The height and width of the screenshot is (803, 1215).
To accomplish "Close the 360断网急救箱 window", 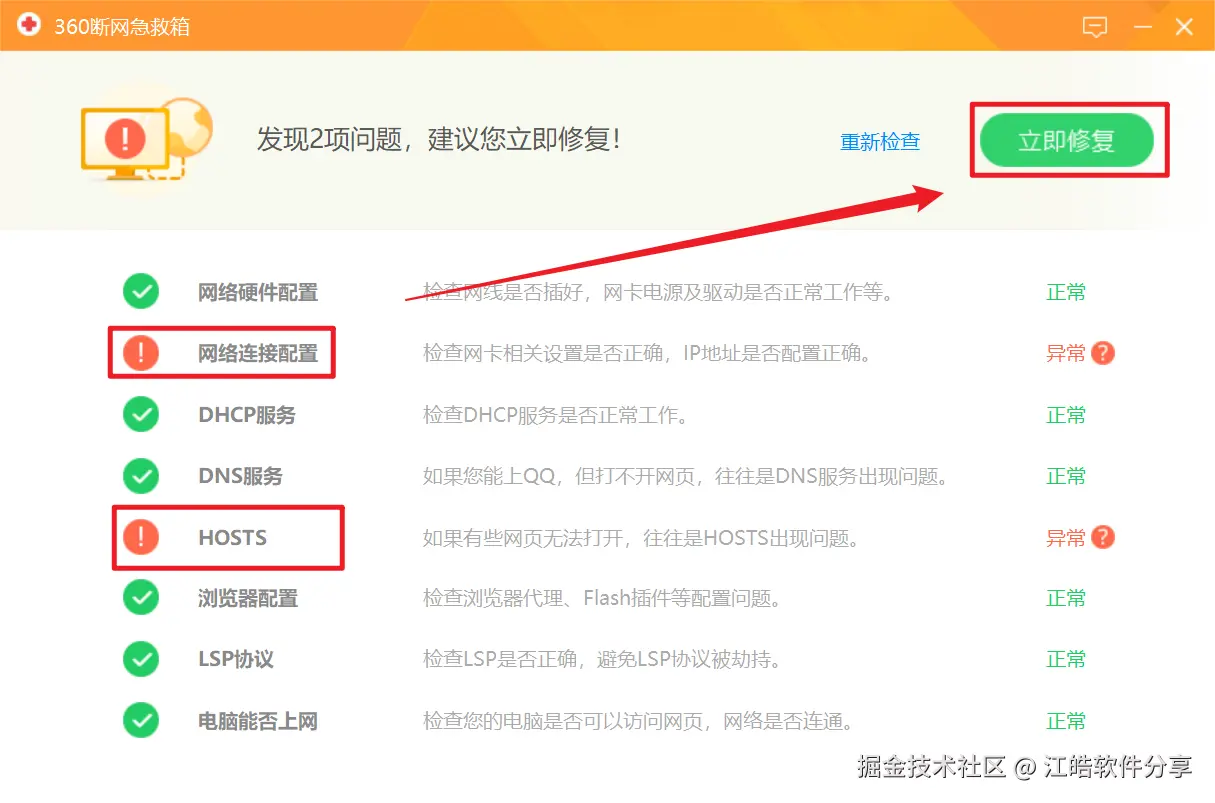I will [1184, 27].
